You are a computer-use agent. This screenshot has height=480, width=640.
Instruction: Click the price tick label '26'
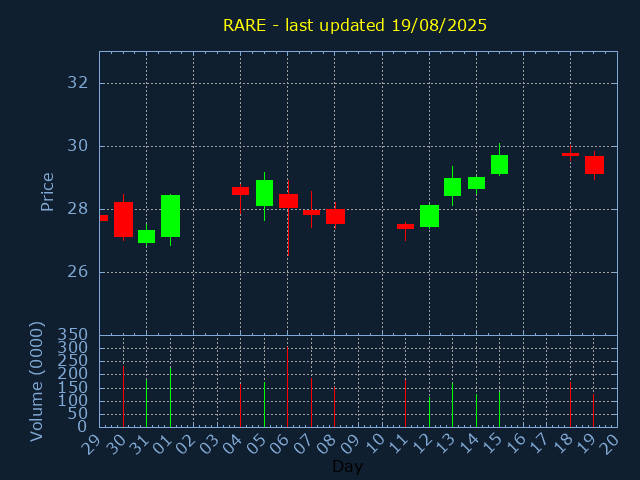point(78,272)
